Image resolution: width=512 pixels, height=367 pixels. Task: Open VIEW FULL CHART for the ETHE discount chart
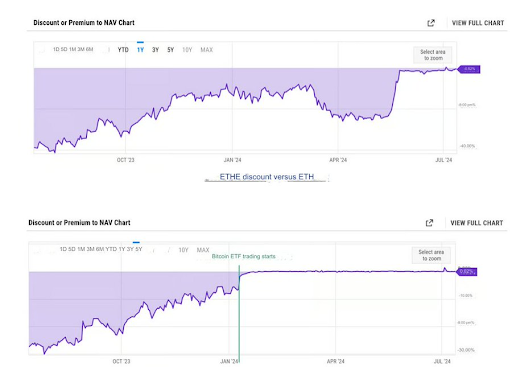point(478,23)
